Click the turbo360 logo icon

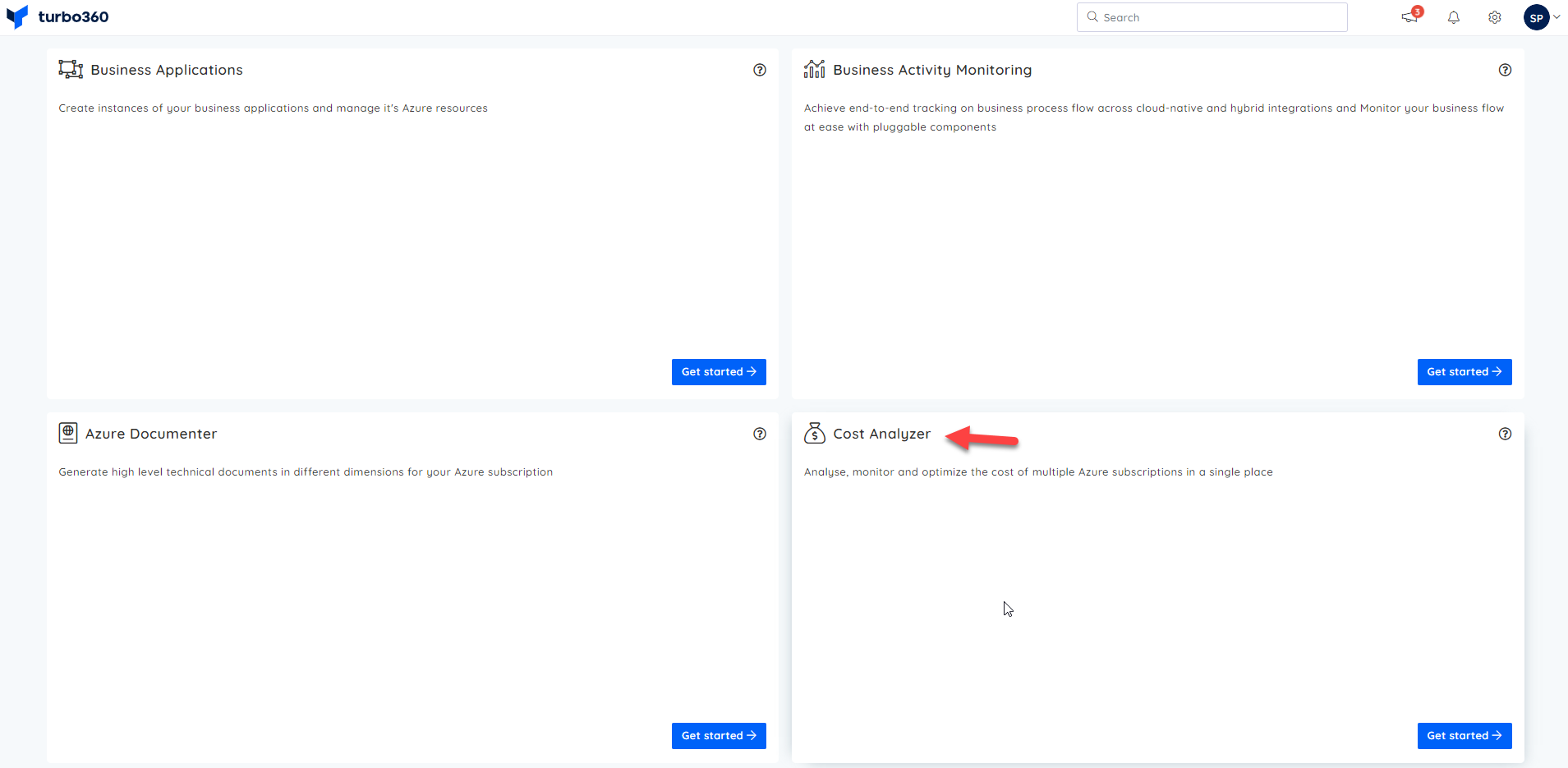click(x=17, y=17)
